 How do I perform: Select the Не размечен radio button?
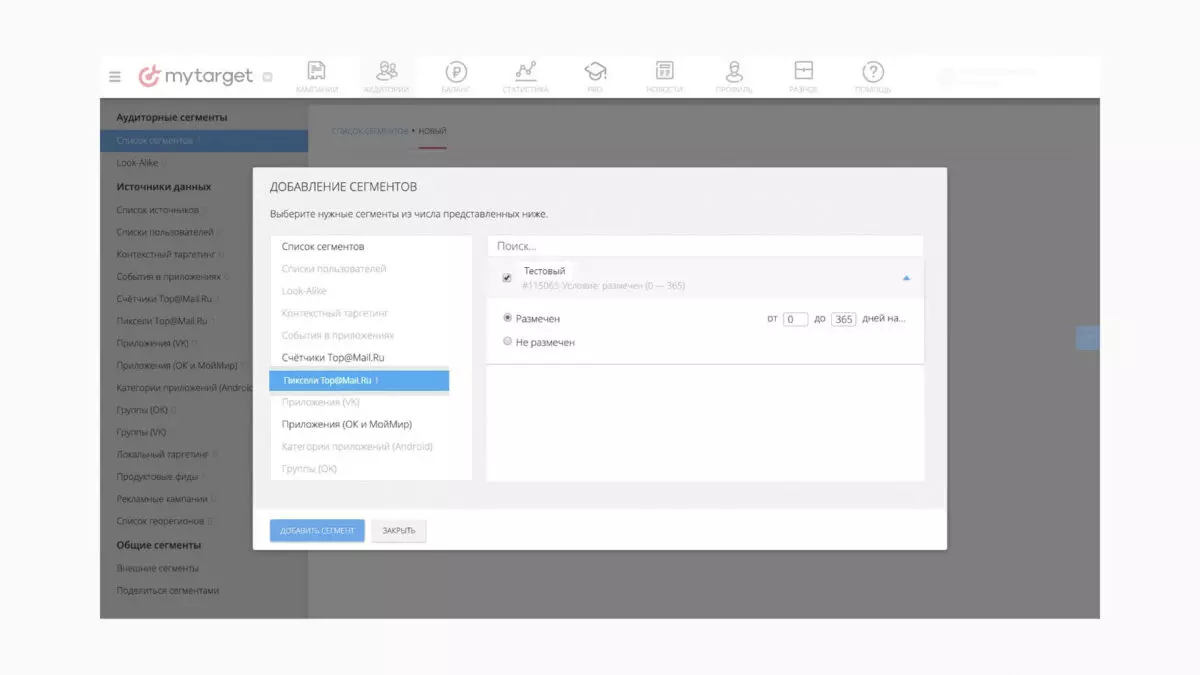point(507,342)
